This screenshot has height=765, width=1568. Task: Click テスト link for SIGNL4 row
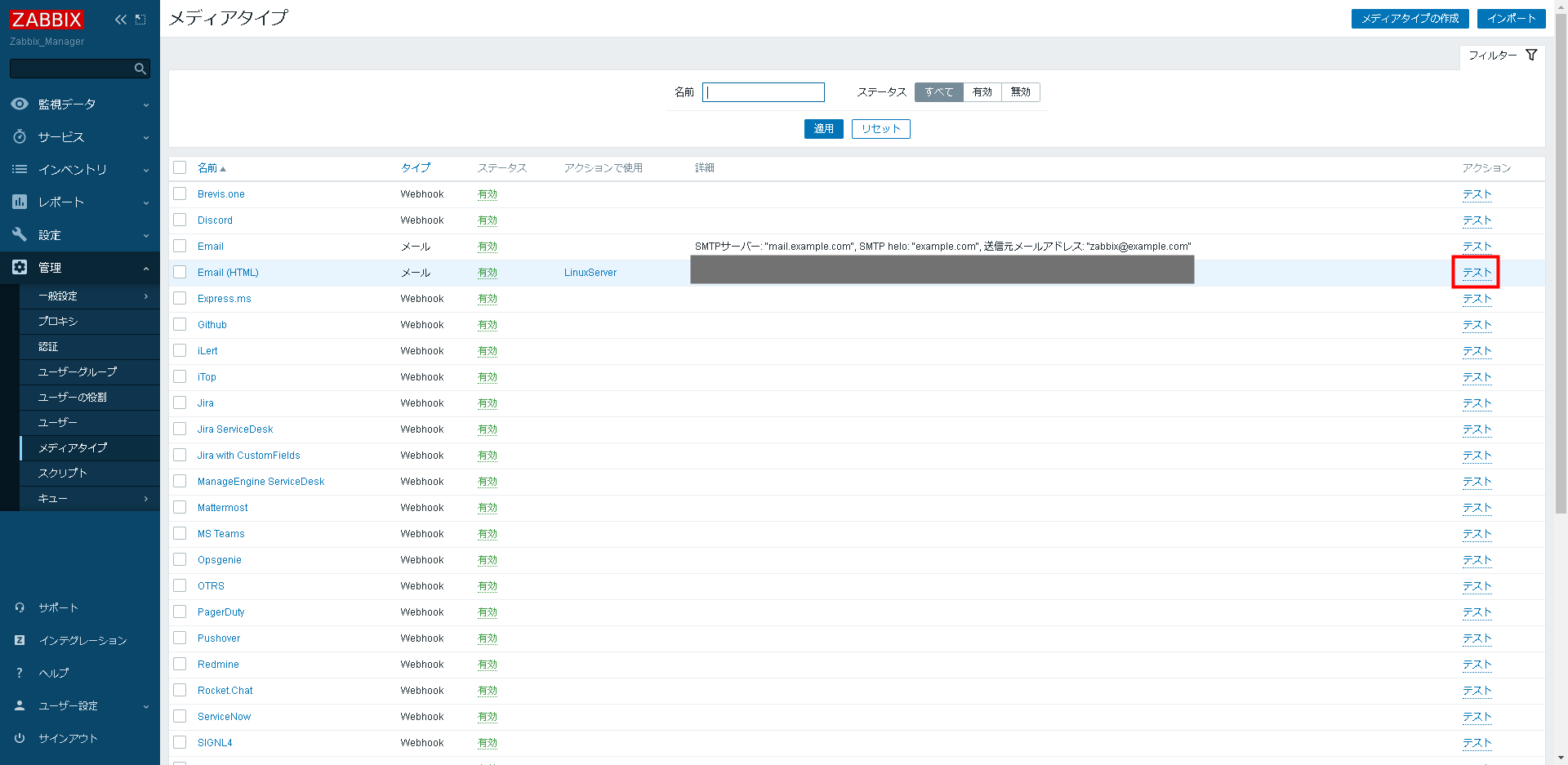[1477, 743]
